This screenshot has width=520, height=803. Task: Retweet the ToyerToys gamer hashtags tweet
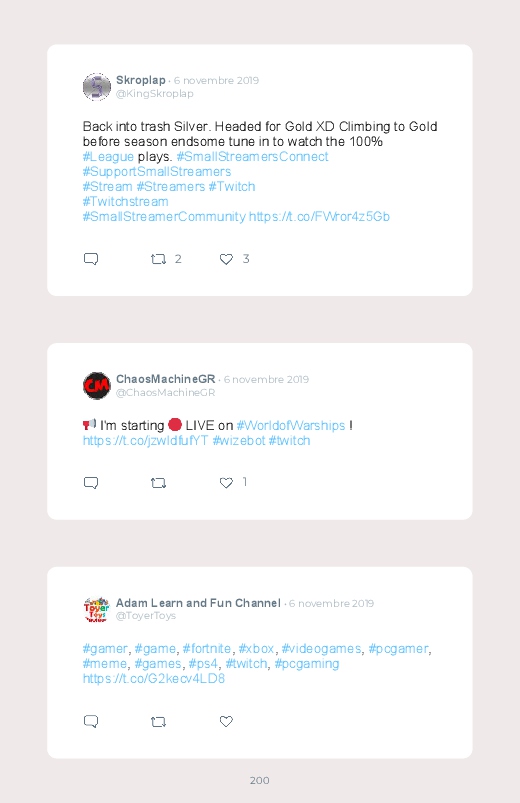coord(158,722)
